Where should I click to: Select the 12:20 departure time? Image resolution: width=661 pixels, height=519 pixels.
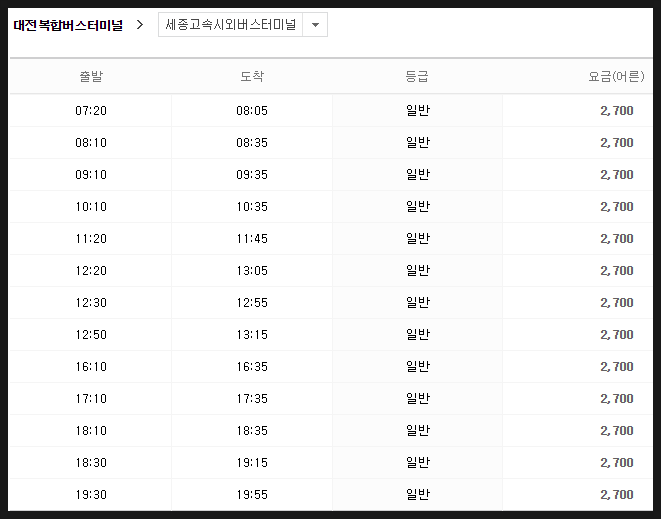tap(91, 271)
